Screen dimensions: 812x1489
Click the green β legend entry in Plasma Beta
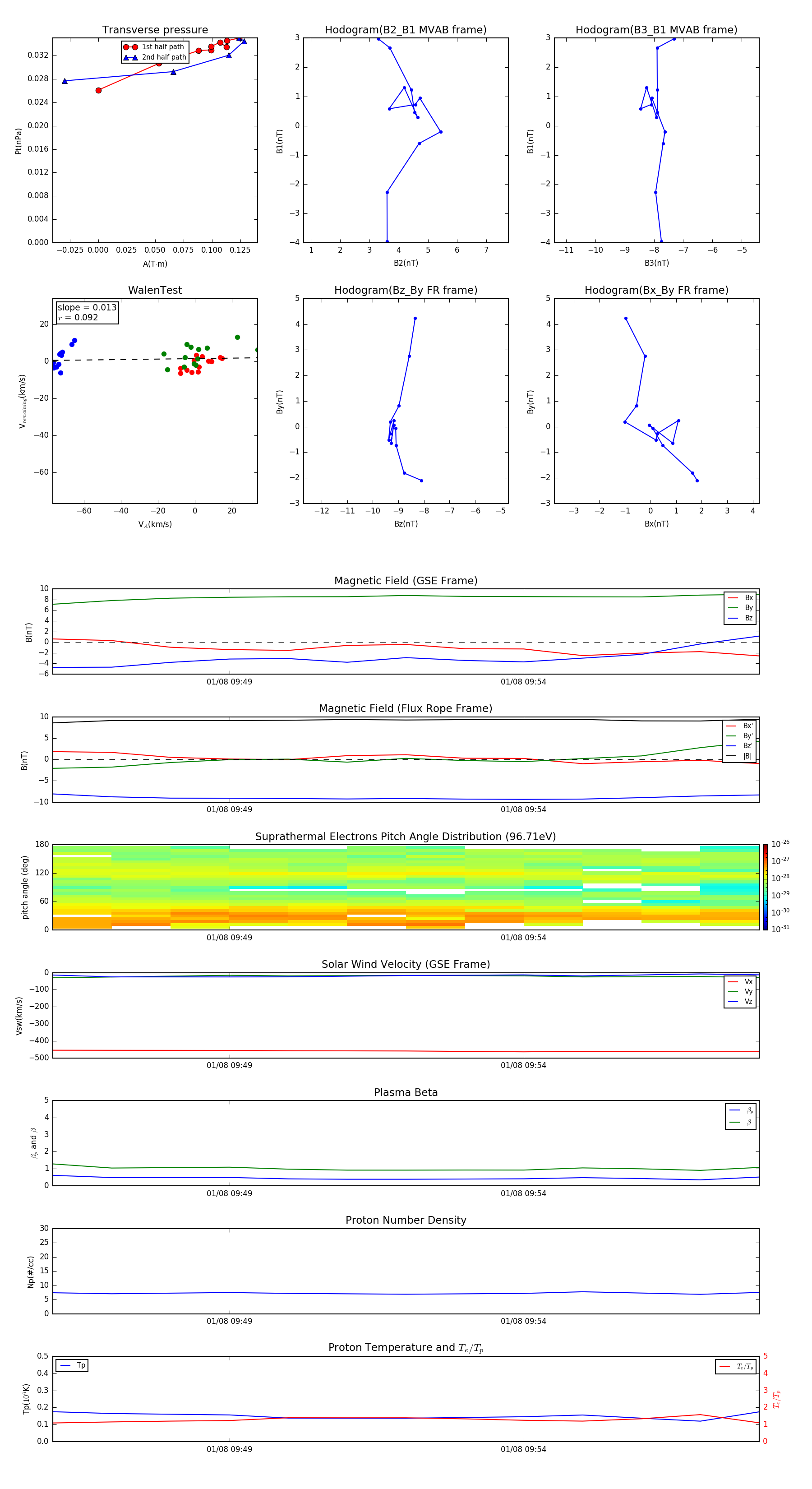coord(741,1122)
